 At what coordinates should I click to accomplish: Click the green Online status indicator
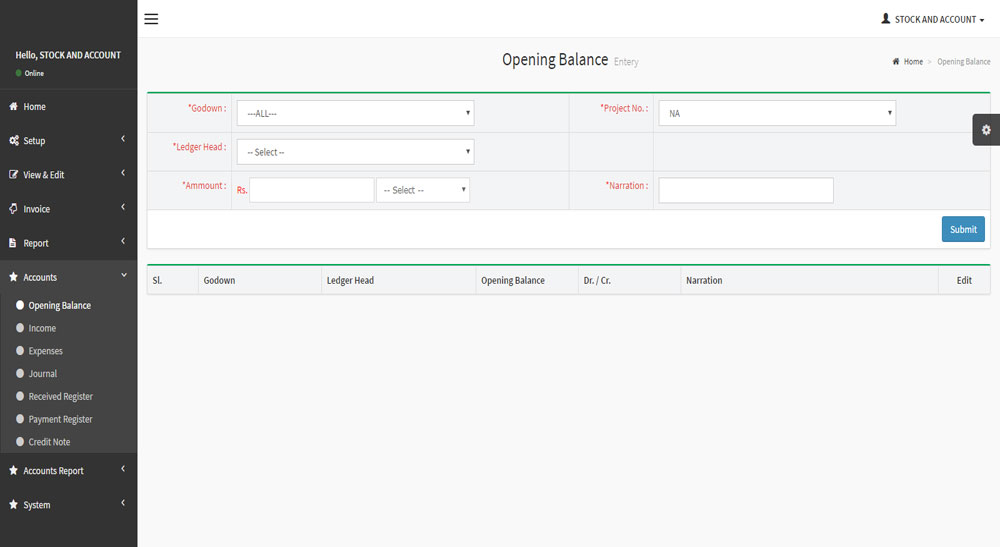18,73
